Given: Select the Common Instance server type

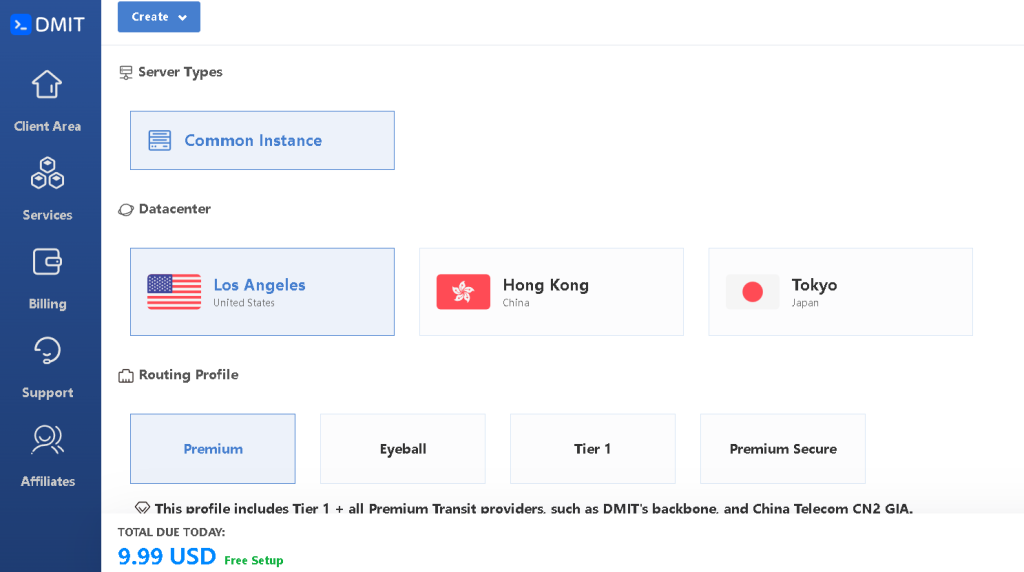Looking at the screenshot, I should click(x=262, y=141).
